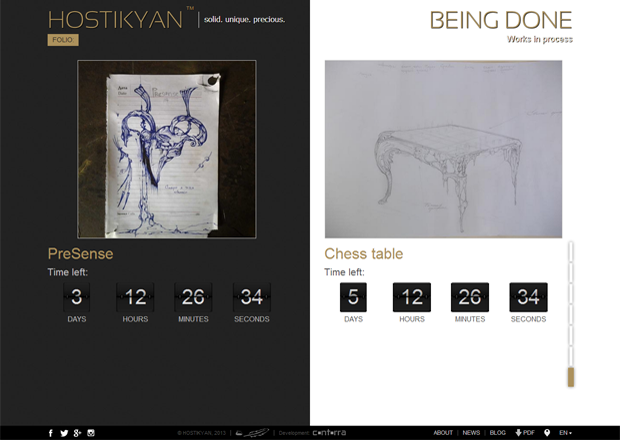Click the BEING DONE heading

tap(501, 20)
